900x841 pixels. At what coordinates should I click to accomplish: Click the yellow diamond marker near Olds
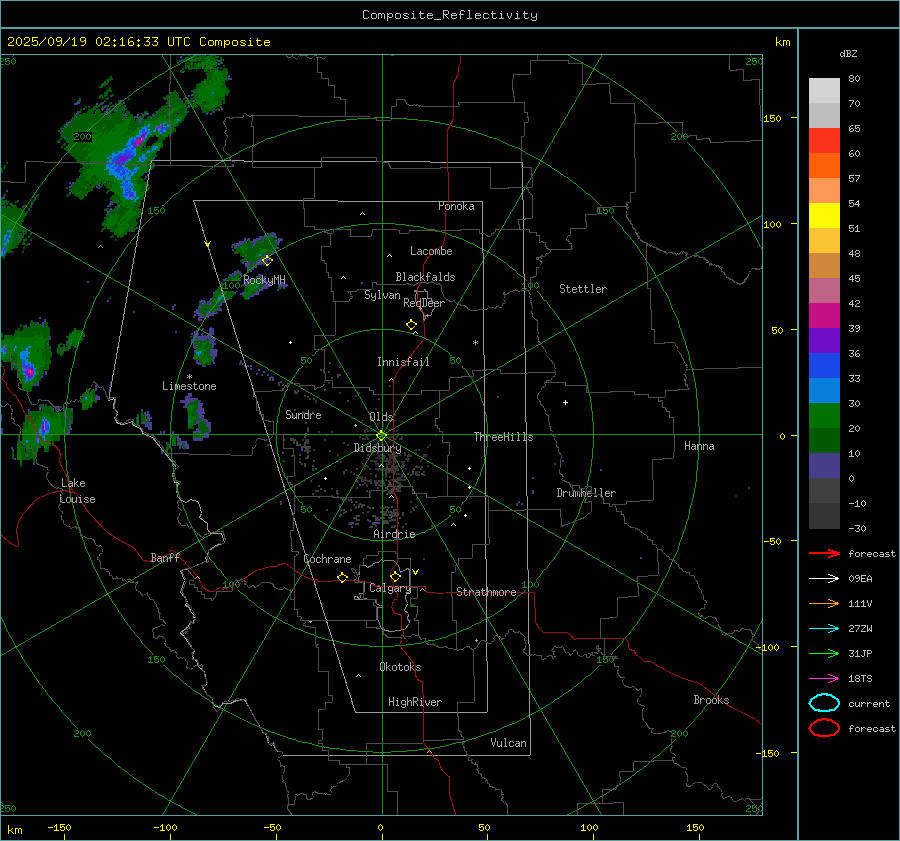click(381, 435)
